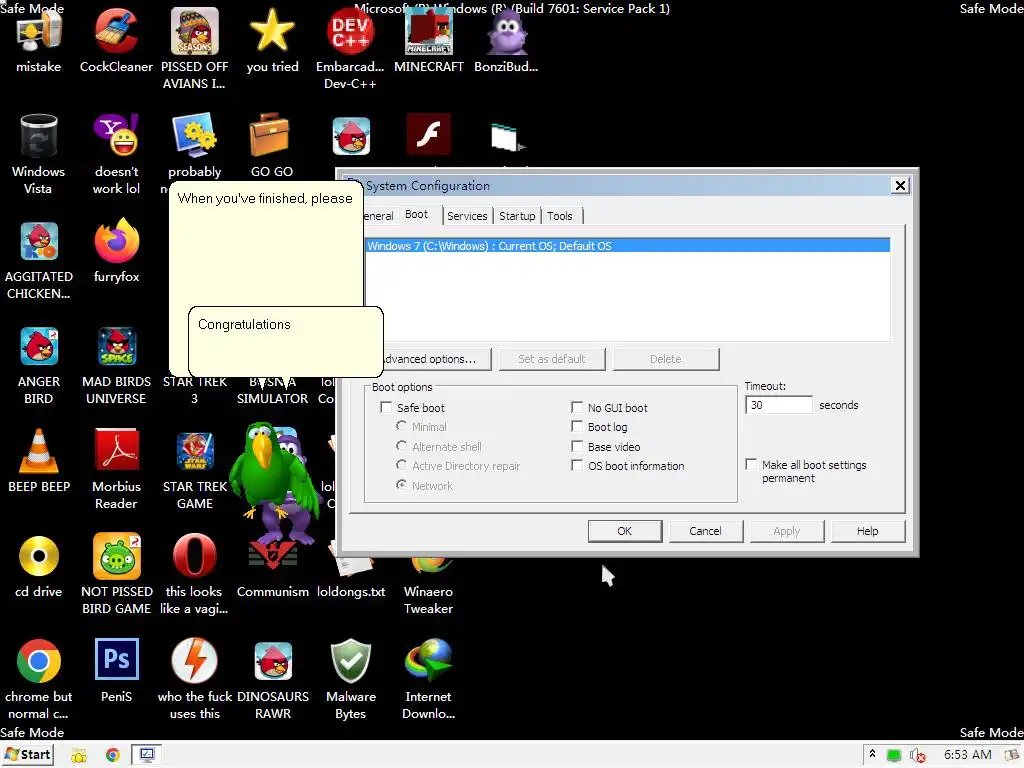1024x768 pixels.
Task: Confirm with the OK button
Action: 624,531
